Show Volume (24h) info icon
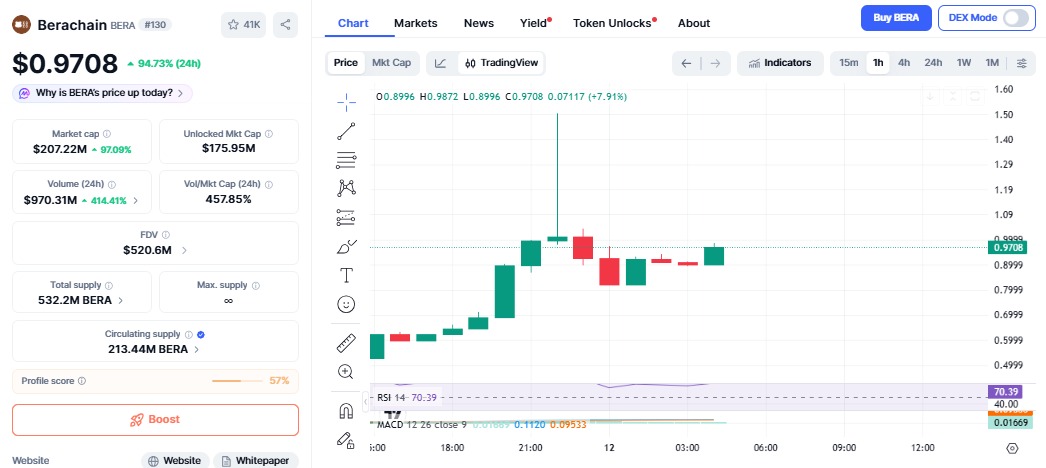 pyautogui.click(x=111, y=185)
